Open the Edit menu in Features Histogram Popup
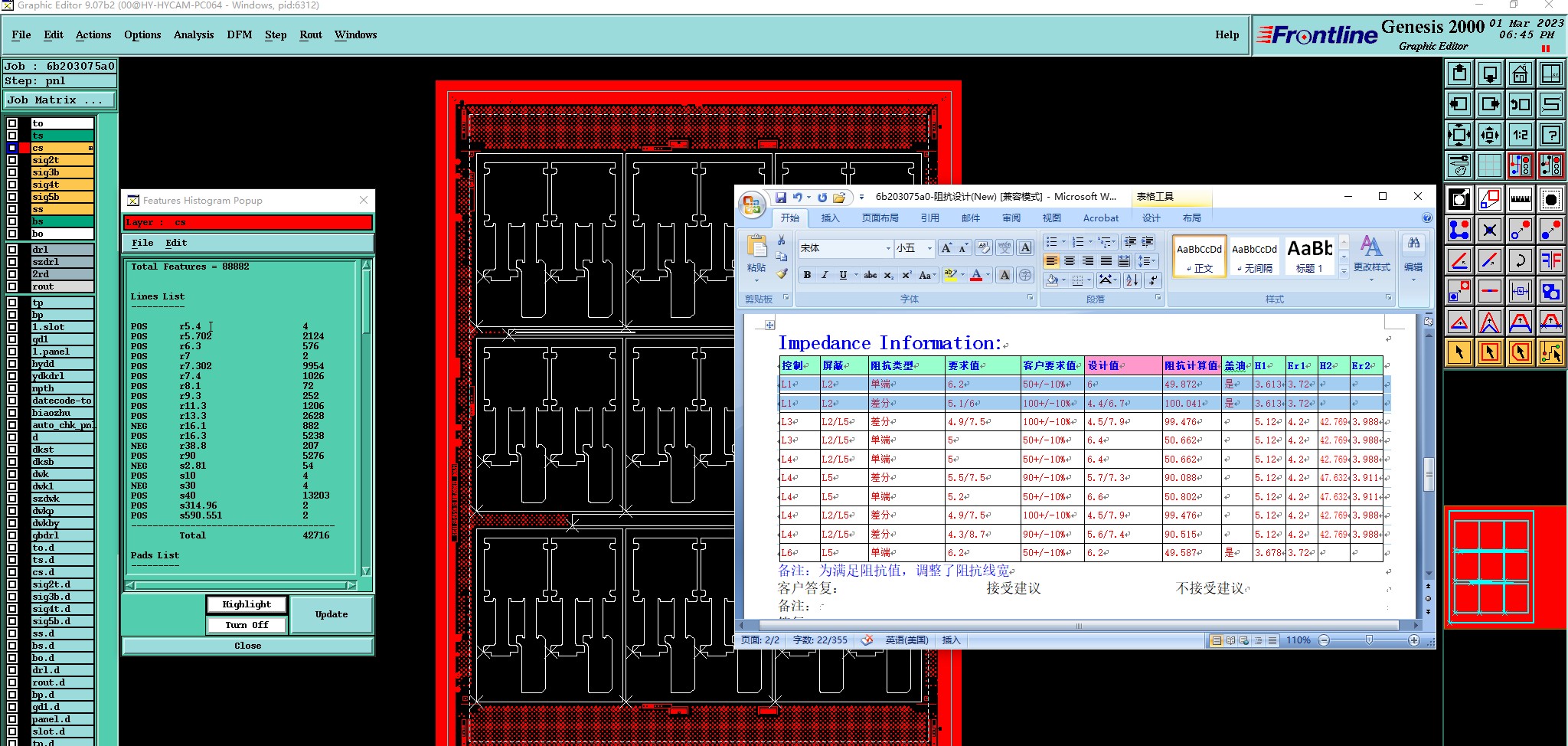The image size is (1568, 746). (176, 243)
